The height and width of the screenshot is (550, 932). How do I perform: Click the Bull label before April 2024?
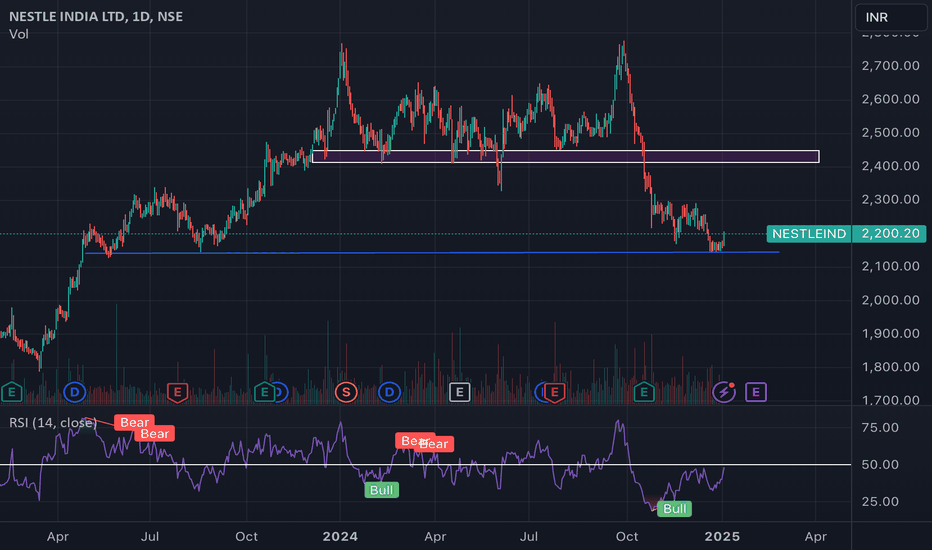click(x=382, y=490)
